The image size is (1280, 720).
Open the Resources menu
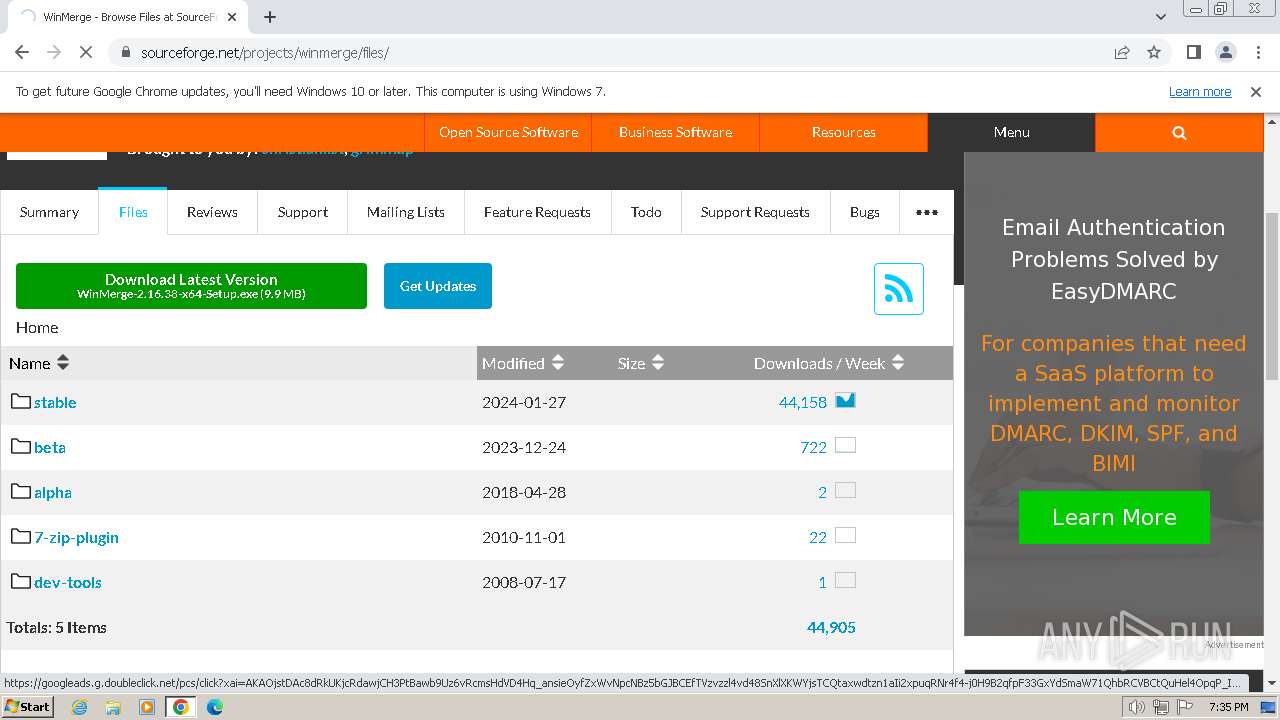tap(843, 132)
